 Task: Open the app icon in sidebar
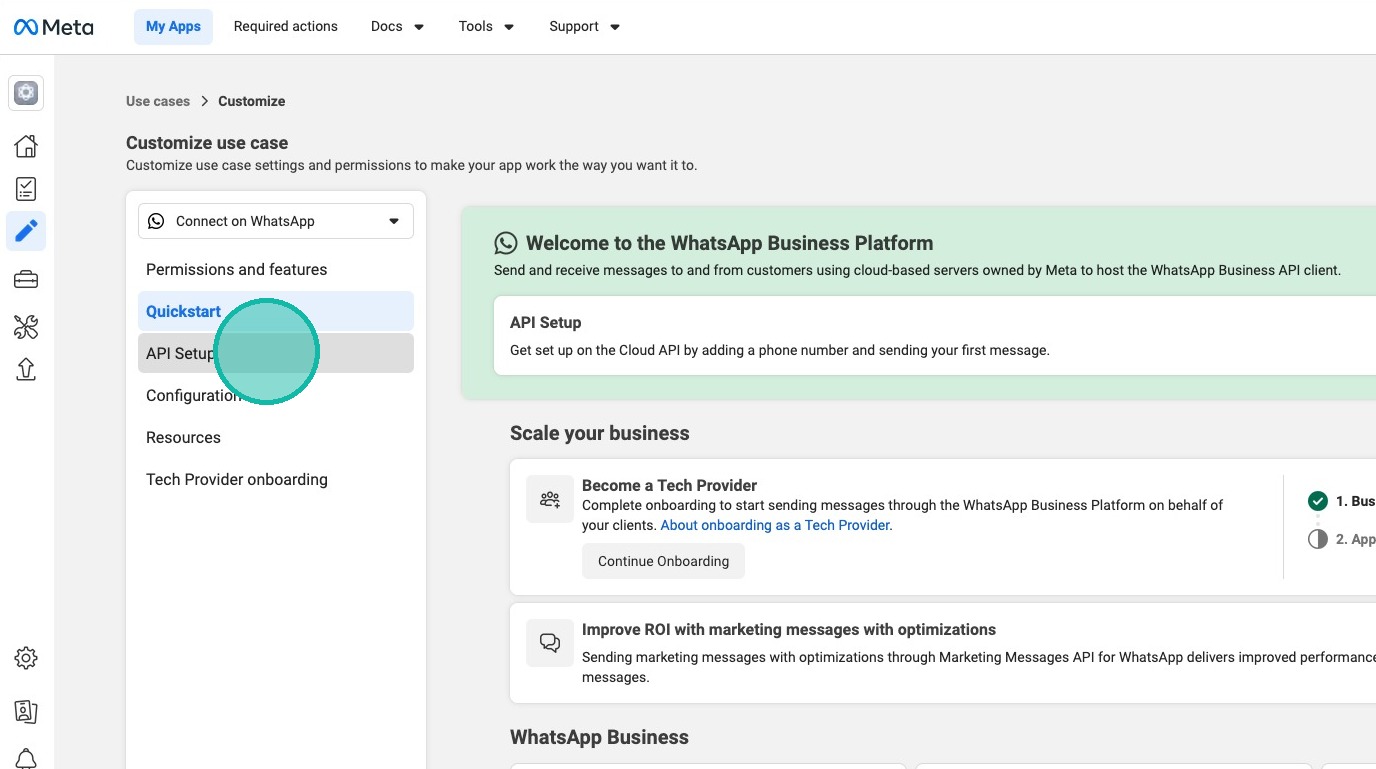(26, 93)
